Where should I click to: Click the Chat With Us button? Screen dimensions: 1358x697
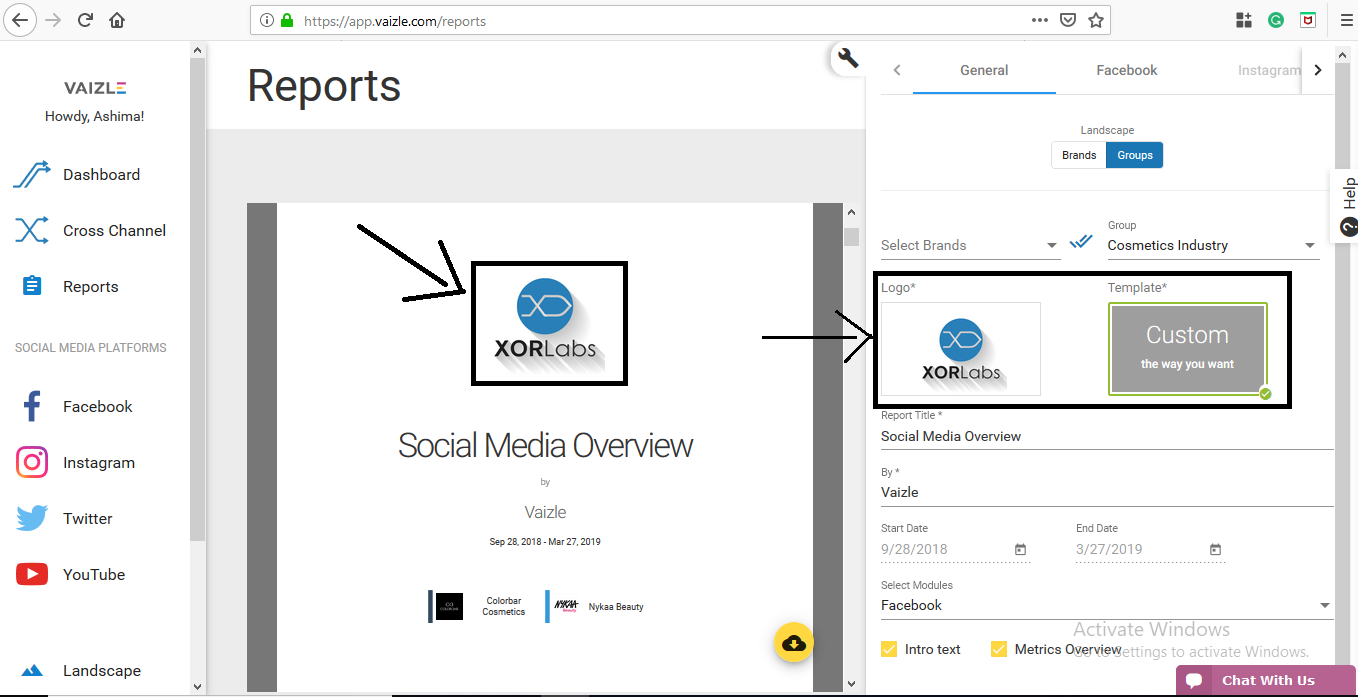1266,680
